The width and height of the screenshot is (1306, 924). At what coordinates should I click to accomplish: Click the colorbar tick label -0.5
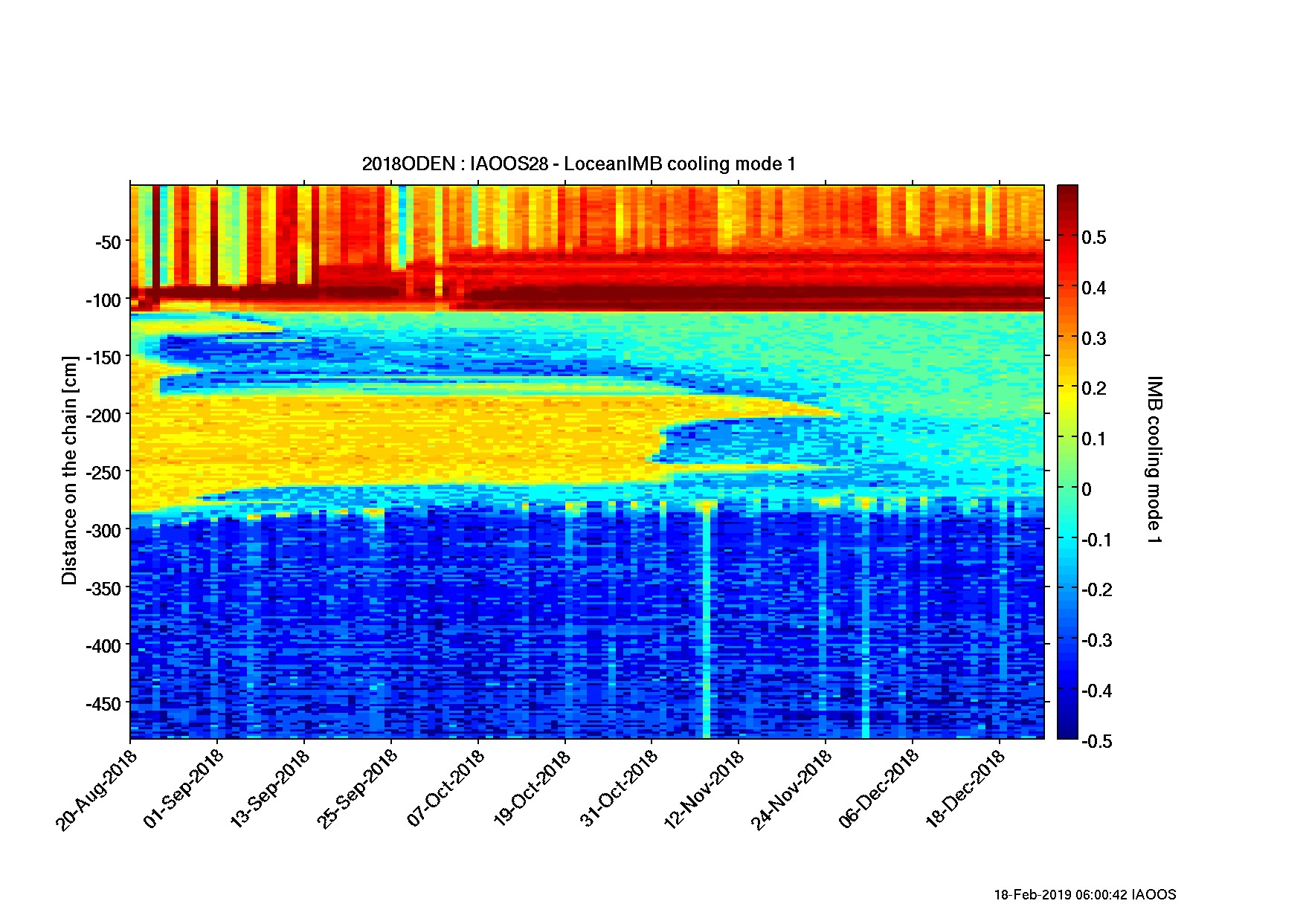[1096, 741]
